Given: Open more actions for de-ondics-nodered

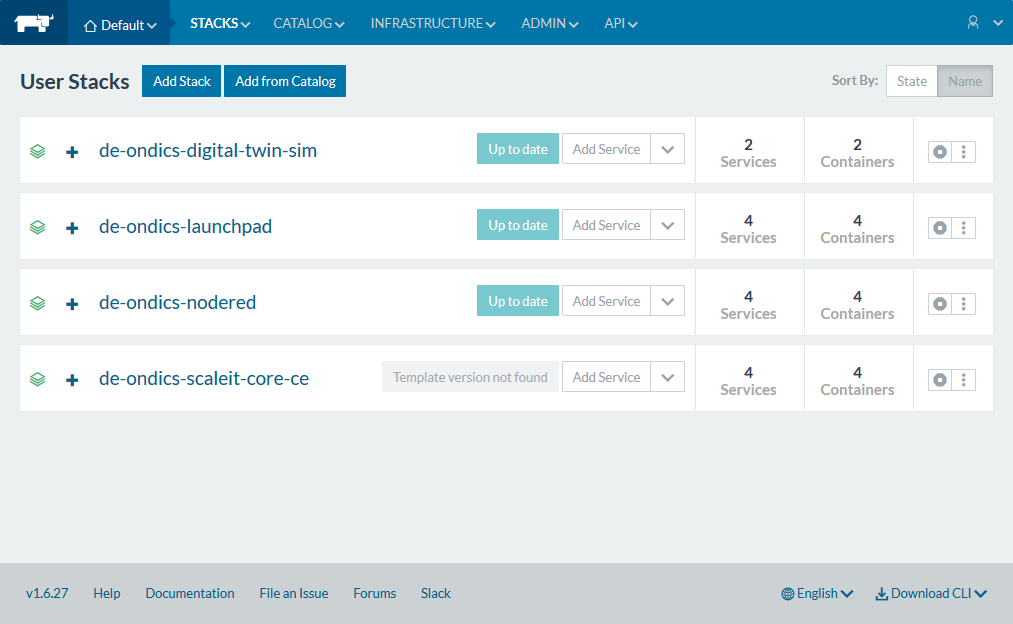Looking at the screenshot, I should [x=963, y=304].
